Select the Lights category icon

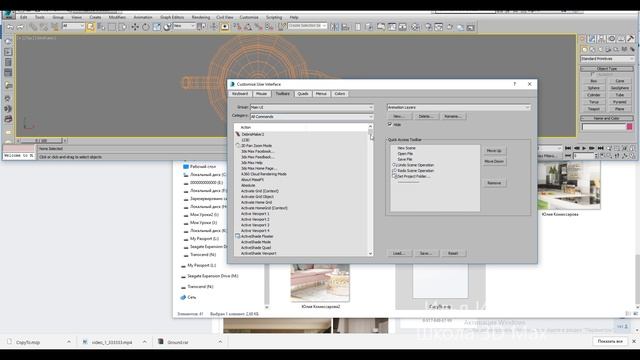(x=600, y=49)
